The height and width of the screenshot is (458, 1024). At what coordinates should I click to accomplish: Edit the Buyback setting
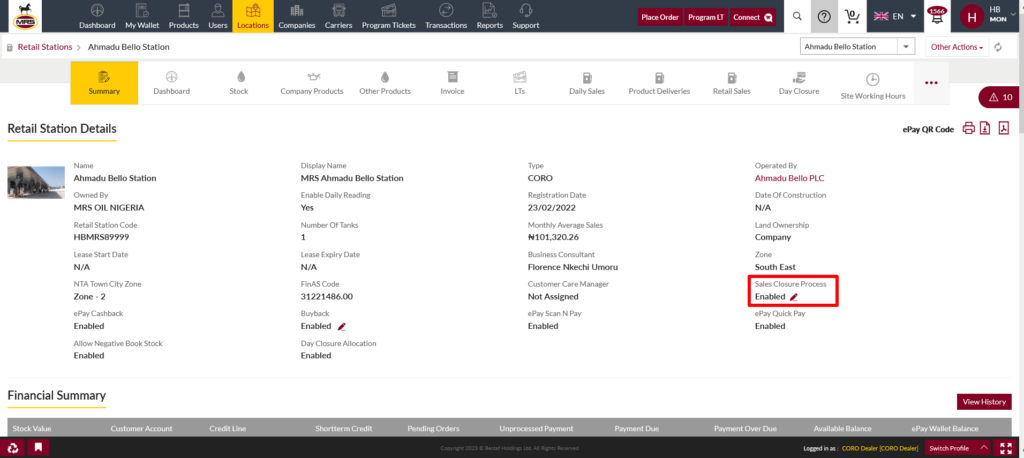click(341, 326)
